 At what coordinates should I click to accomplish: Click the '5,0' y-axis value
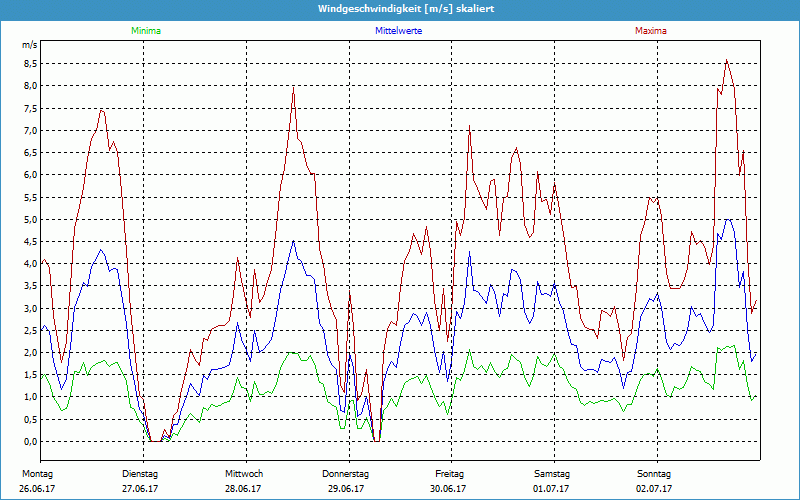pos(30,219)
